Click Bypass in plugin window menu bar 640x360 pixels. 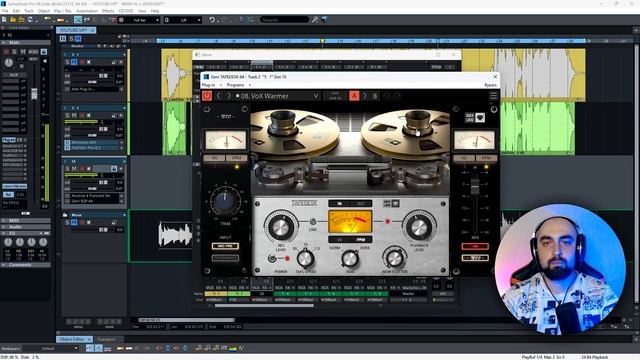click(x=490, y=85)
